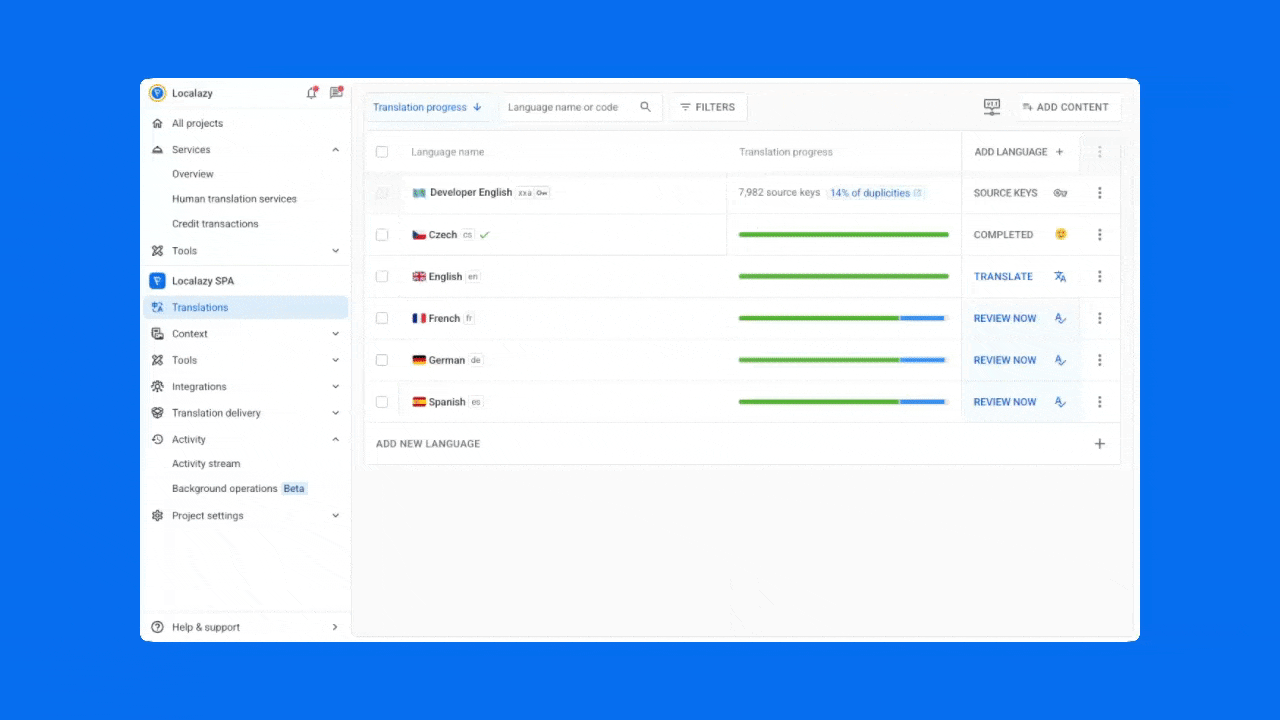
Task: Open the presentation screen icon
Action: [x=992, y=107]
